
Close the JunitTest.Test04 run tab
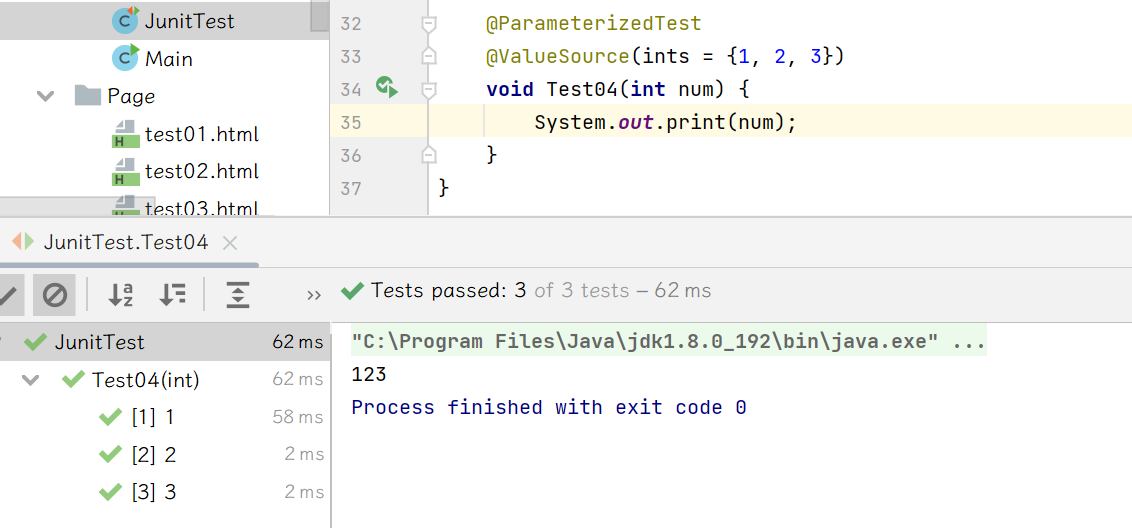230,243
